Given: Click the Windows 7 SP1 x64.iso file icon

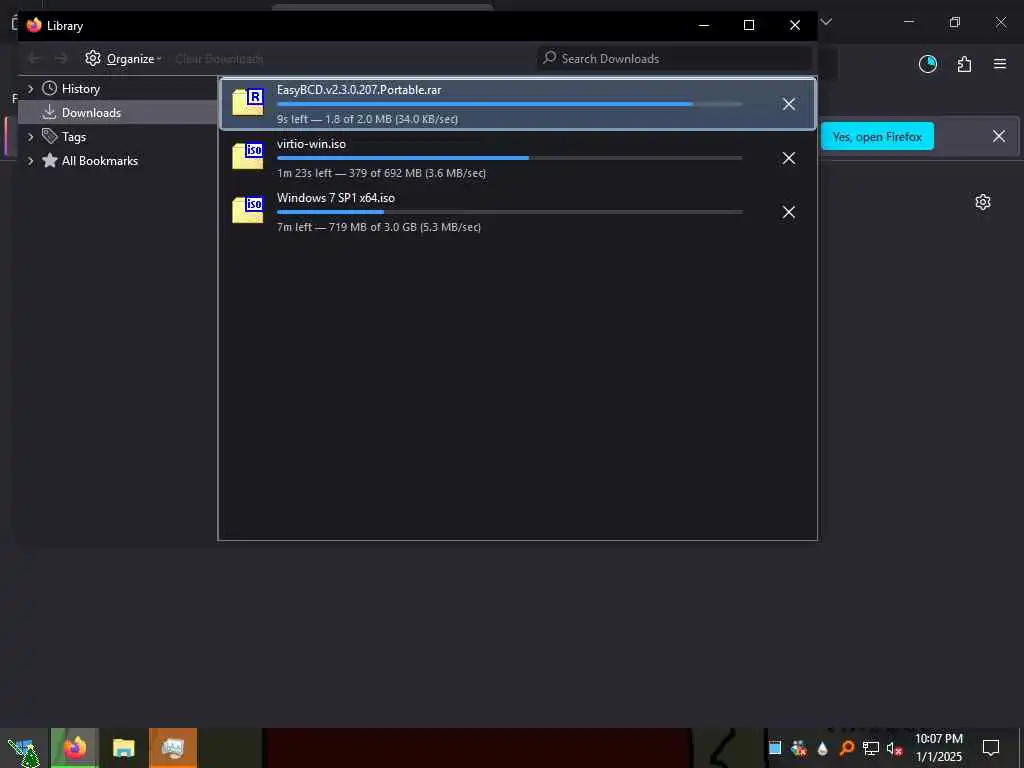Looking at the screenshot, I should click(x=248, y=210).
